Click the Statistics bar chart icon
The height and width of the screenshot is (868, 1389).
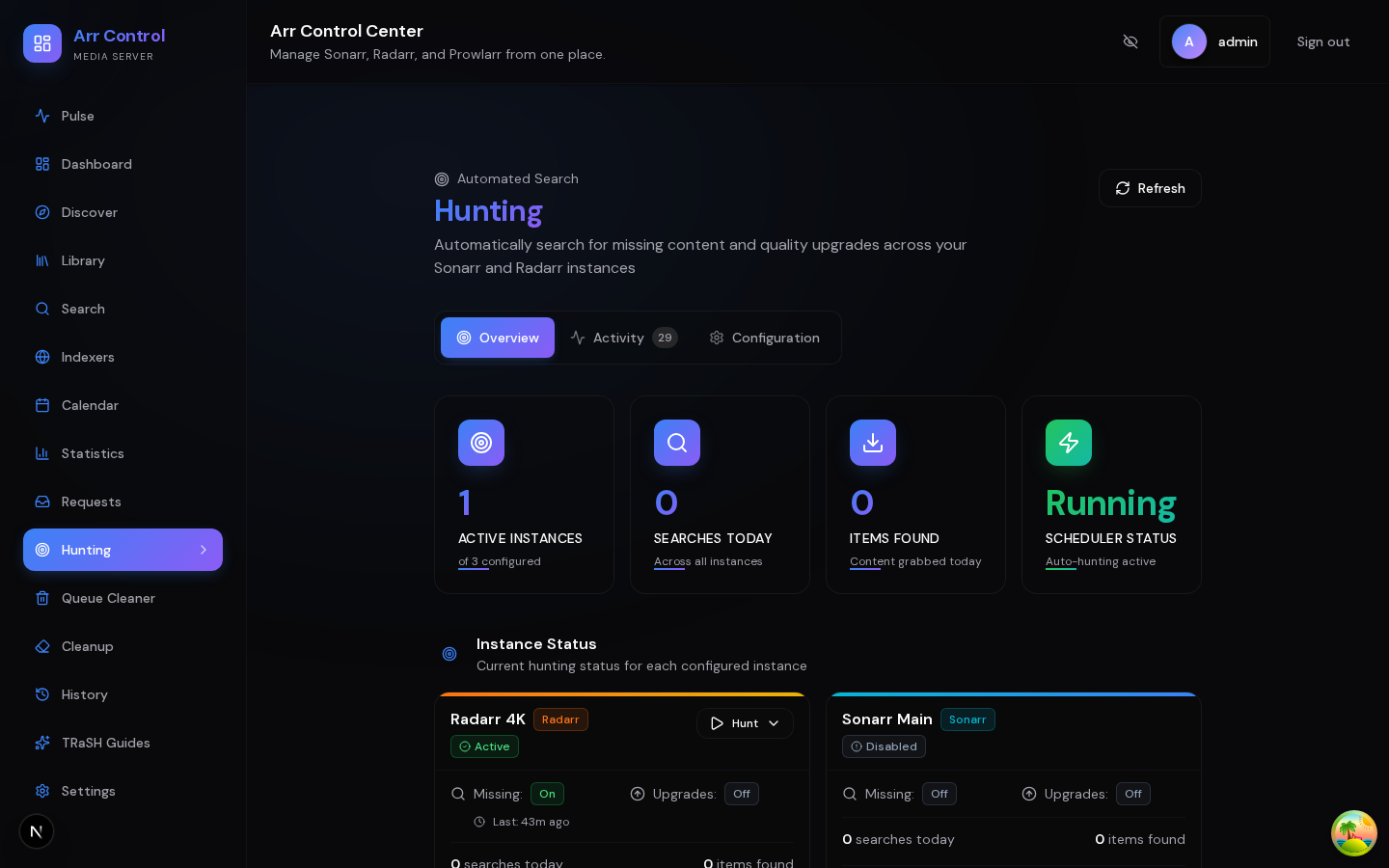coord(42,453)
